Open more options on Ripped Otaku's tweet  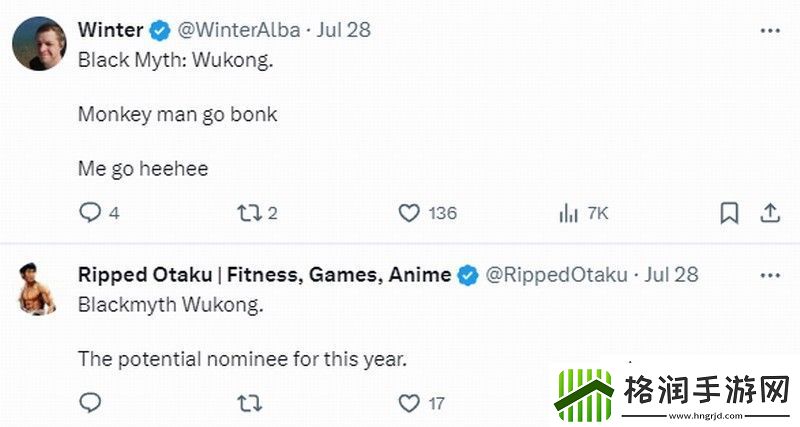pos(770,275)
